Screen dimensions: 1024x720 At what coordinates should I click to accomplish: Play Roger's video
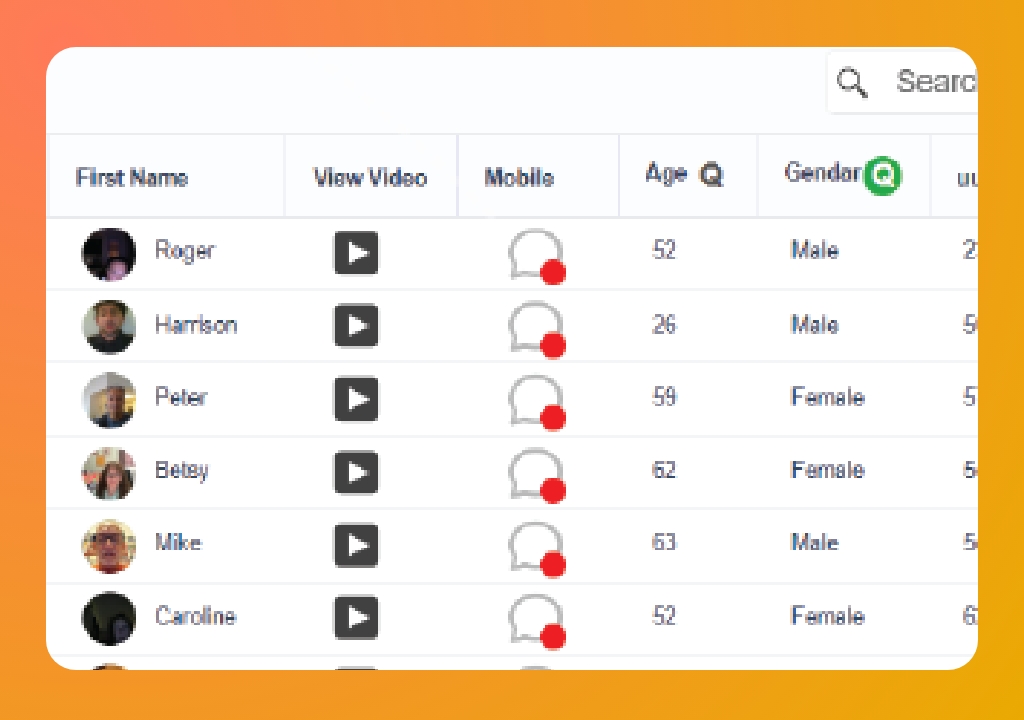coord(357,254)
